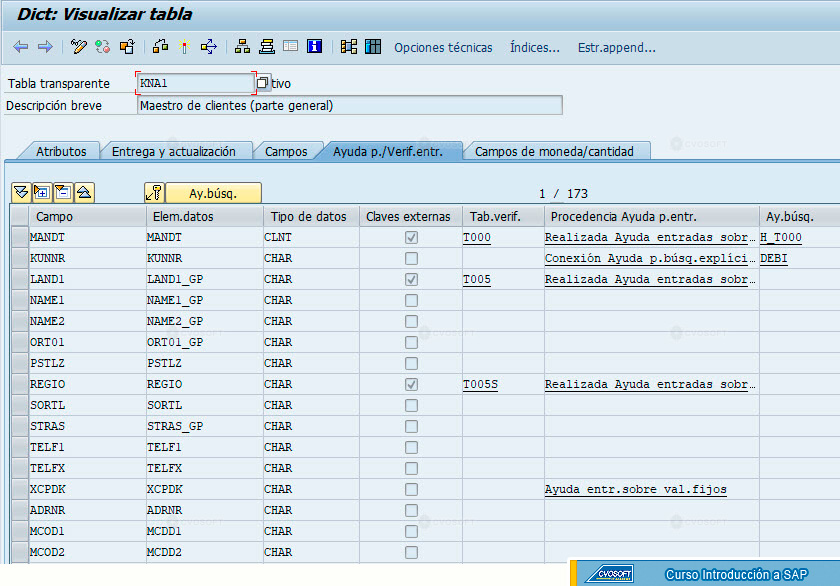The width and height of the screenshot is (840, 586).
Task: Toggle display/change mode pencil icon
Action: click(x=78, y=47)
